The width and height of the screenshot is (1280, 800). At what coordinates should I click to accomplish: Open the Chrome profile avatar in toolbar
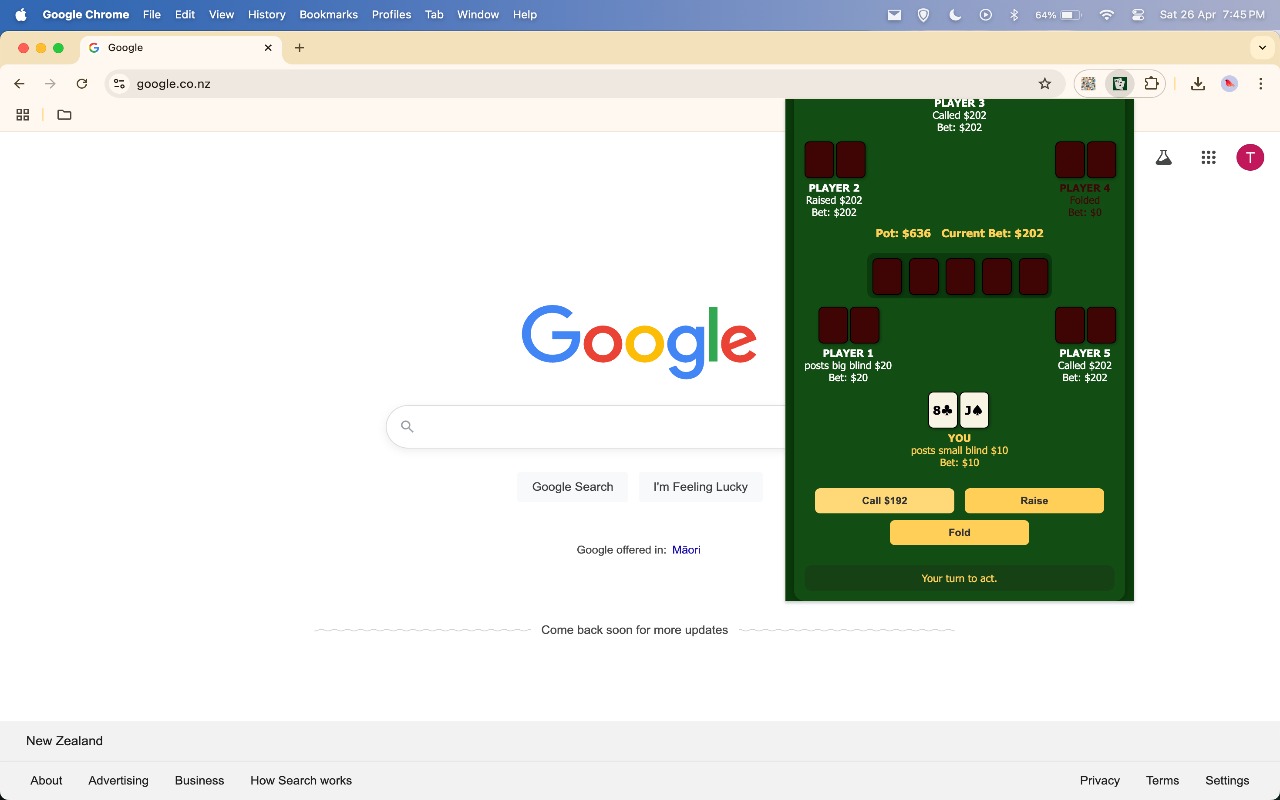[x=1230, y=84]
